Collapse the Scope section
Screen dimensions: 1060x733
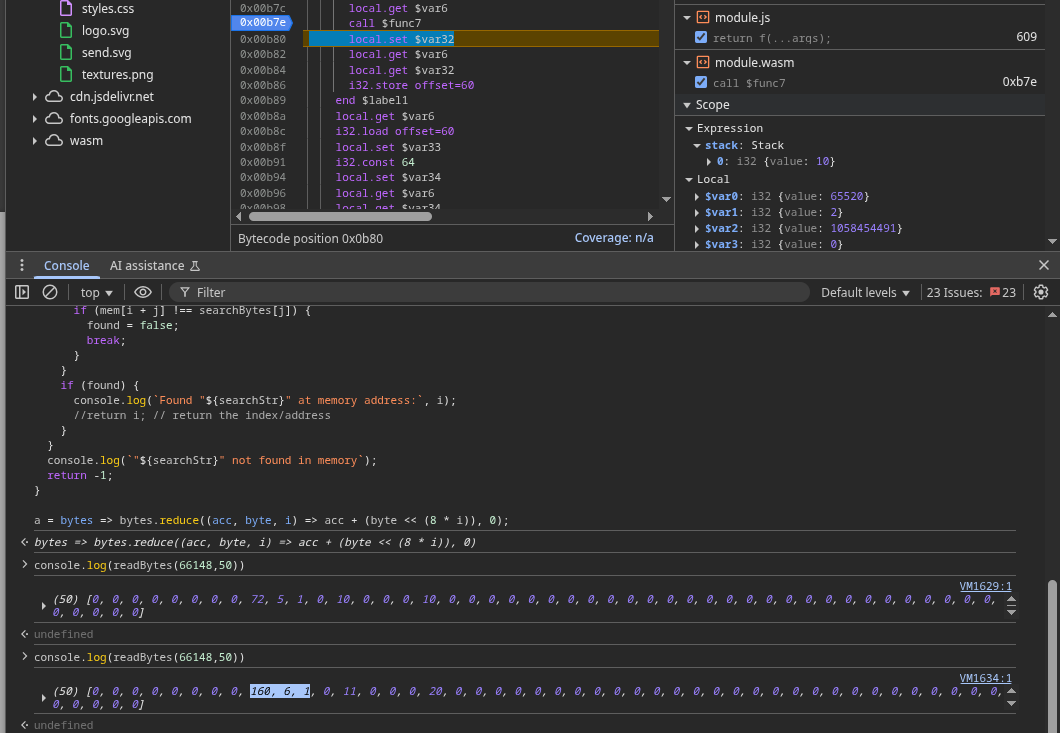click(x=687, y=105)
